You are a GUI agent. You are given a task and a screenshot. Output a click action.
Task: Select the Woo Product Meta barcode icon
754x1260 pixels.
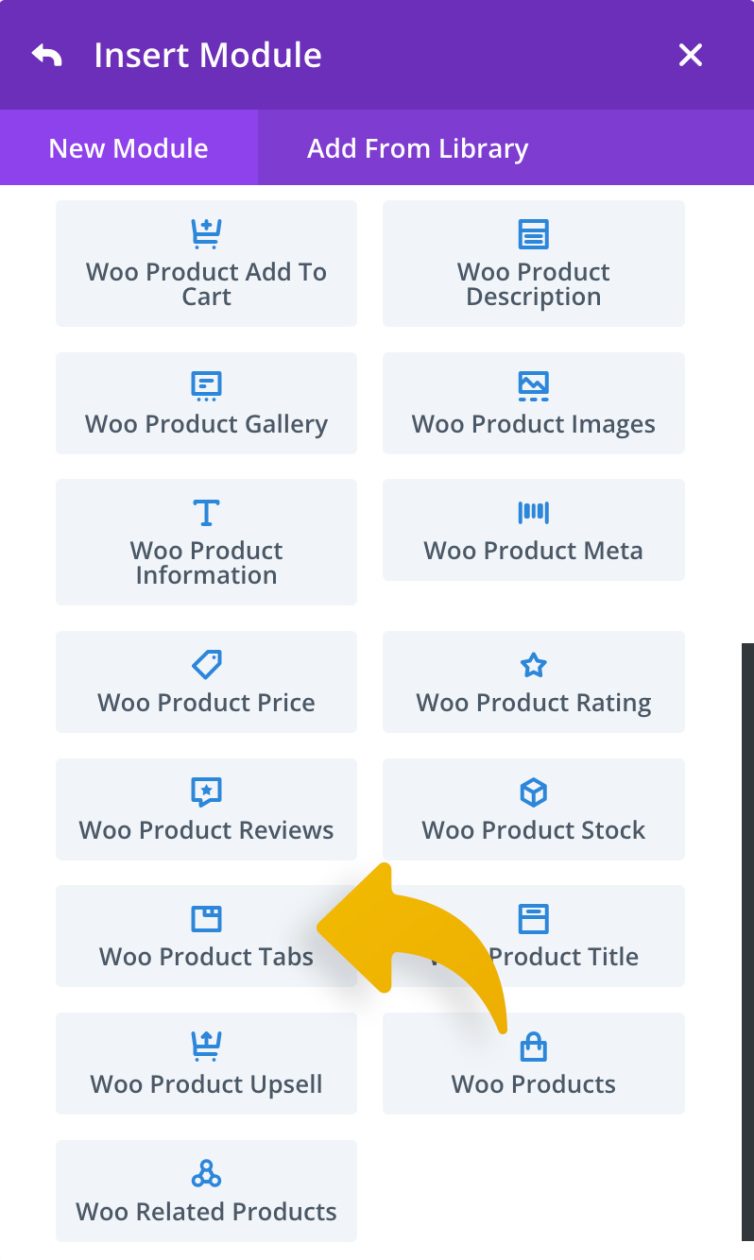pyautogui.click(x=533, y=512)
